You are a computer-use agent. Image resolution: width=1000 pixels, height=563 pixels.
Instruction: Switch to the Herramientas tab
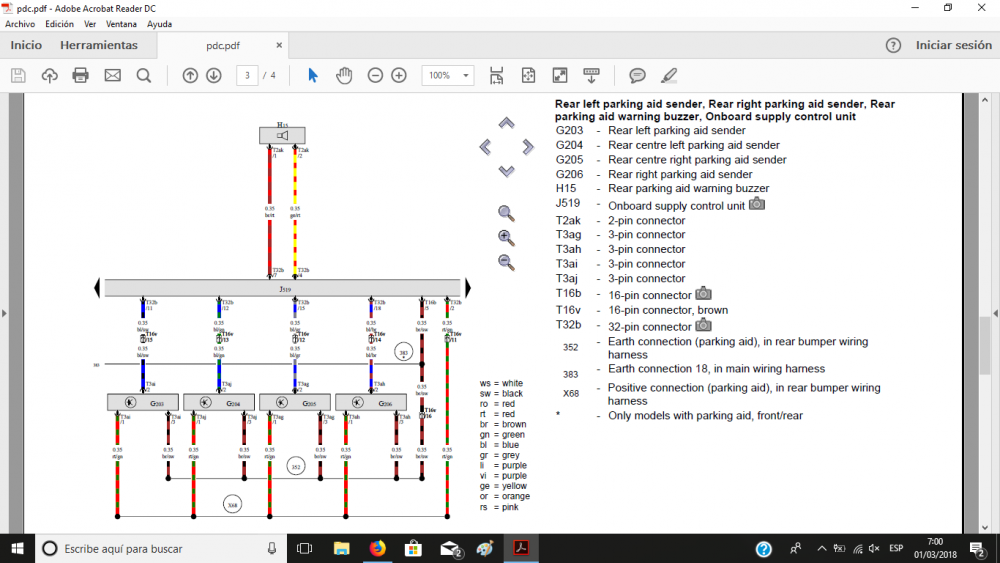99,45
